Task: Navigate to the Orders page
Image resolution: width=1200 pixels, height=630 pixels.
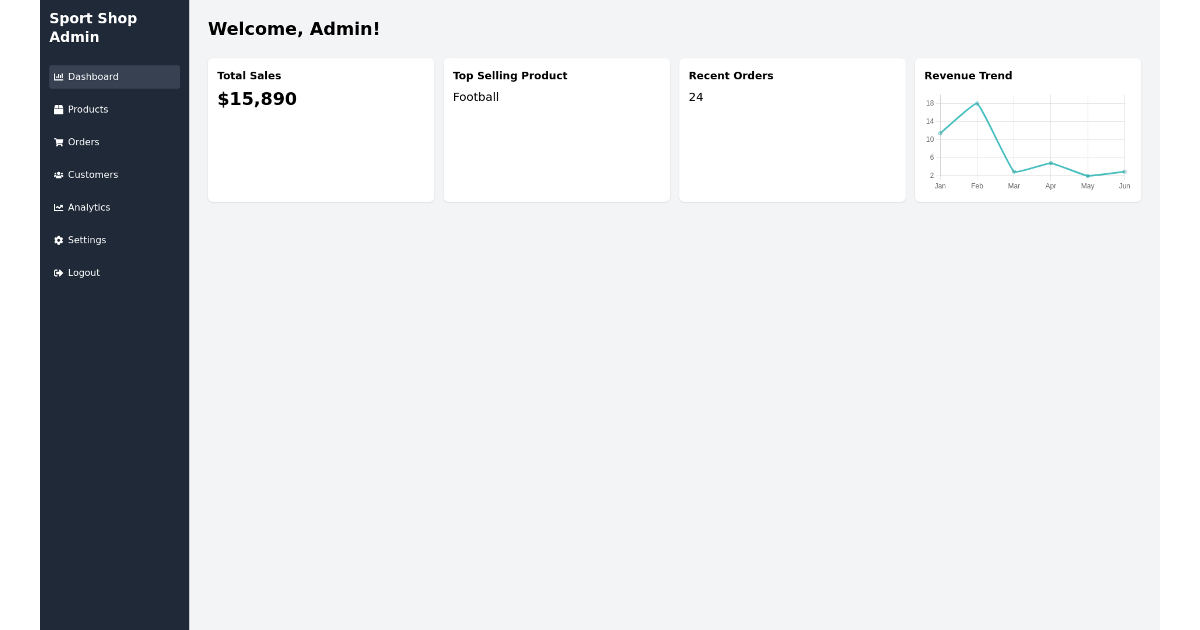Action: 83,142
